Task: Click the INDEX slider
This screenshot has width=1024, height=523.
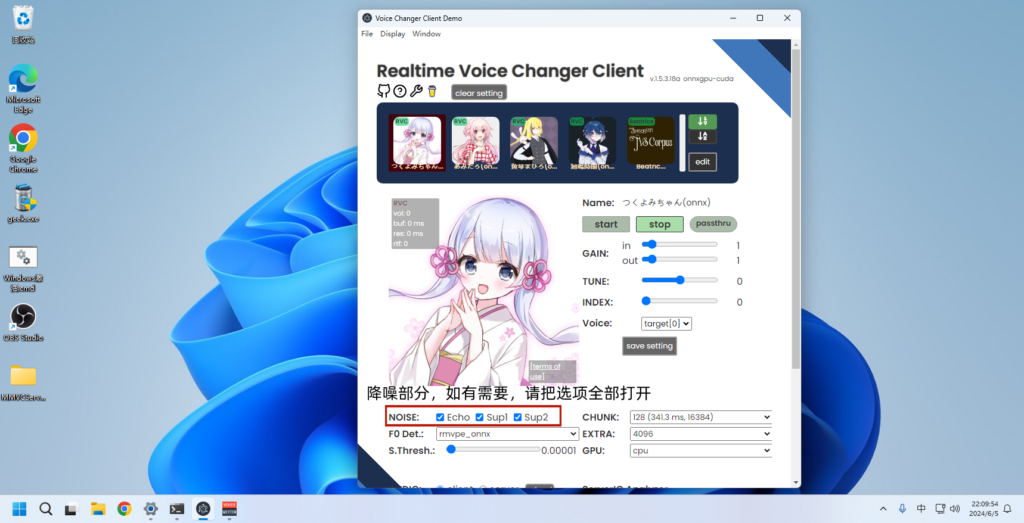Action: coord(680,301)
